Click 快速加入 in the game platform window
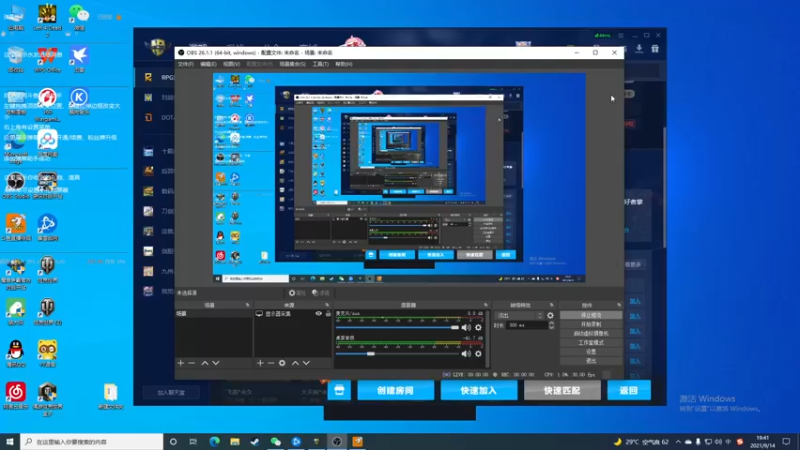Image resolution: width=800 pixels, height=450 pixels. click(x=479, y=390)
